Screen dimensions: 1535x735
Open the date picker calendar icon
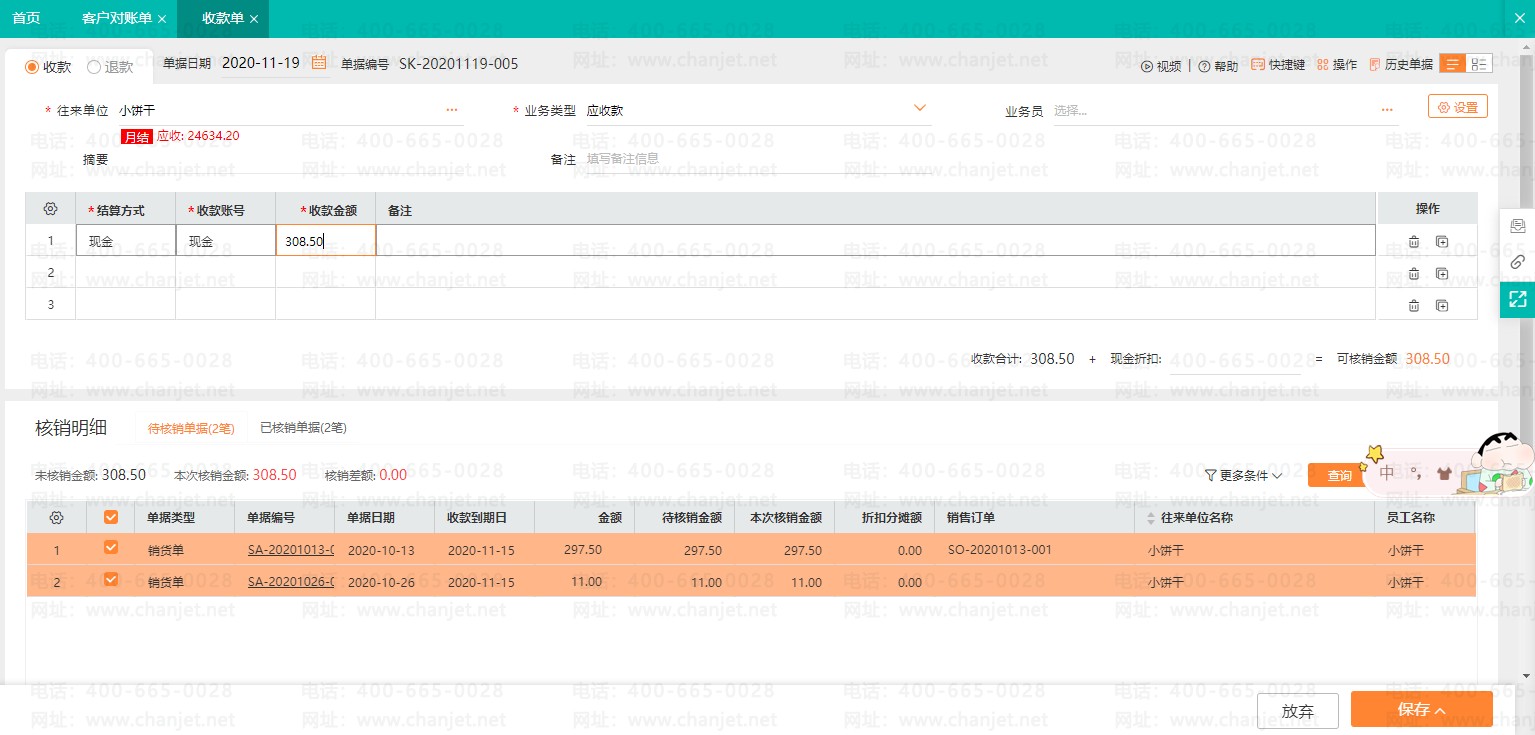(319, 63)
